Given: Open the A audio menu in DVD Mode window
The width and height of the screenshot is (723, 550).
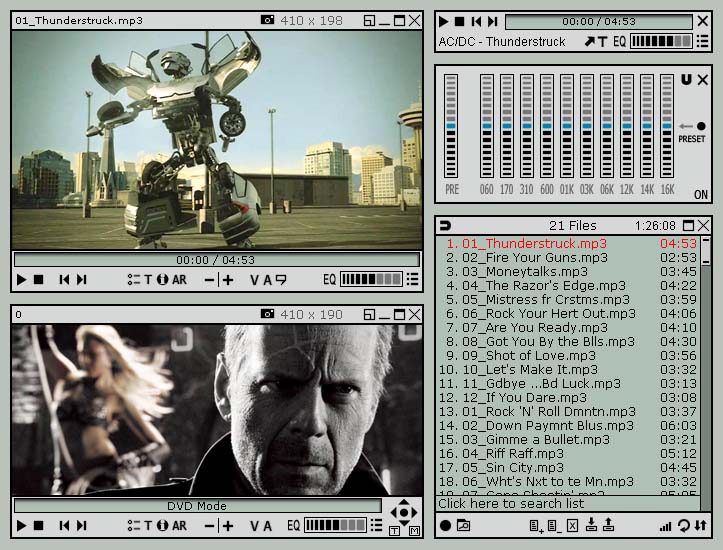Looking at the screenshot, I should pos(267,526).
